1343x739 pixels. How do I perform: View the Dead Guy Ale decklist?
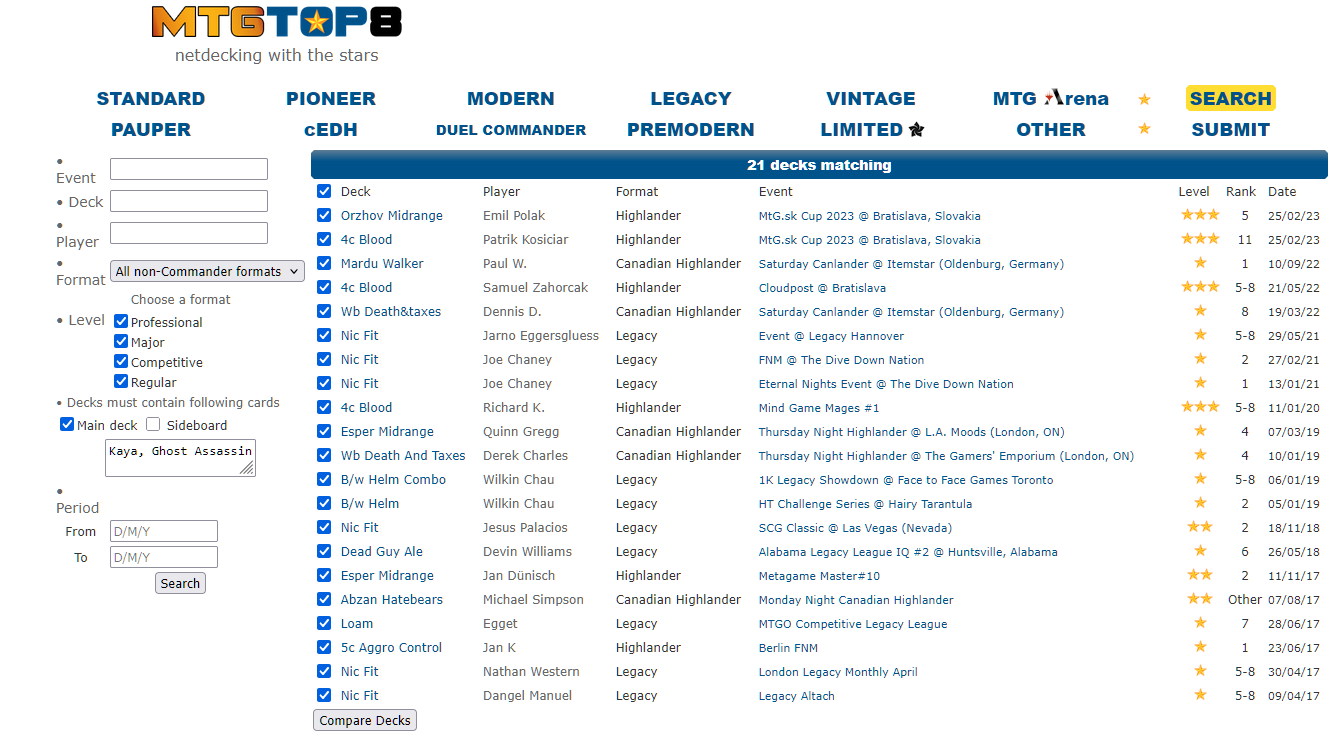click(x=382, y=552)
